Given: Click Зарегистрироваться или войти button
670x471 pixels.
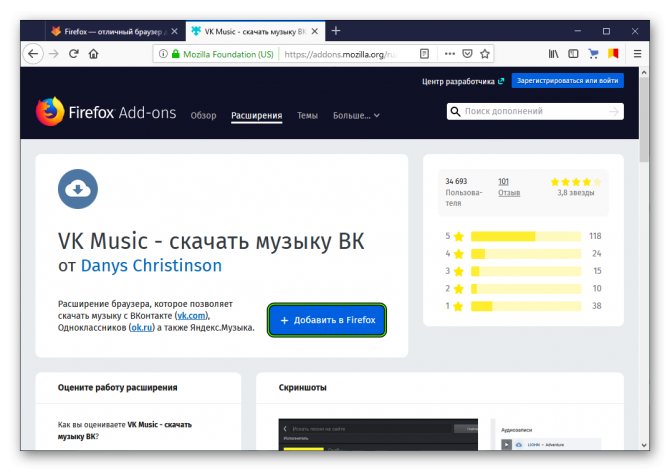Looking at the screenshot, I should (567, 80).
